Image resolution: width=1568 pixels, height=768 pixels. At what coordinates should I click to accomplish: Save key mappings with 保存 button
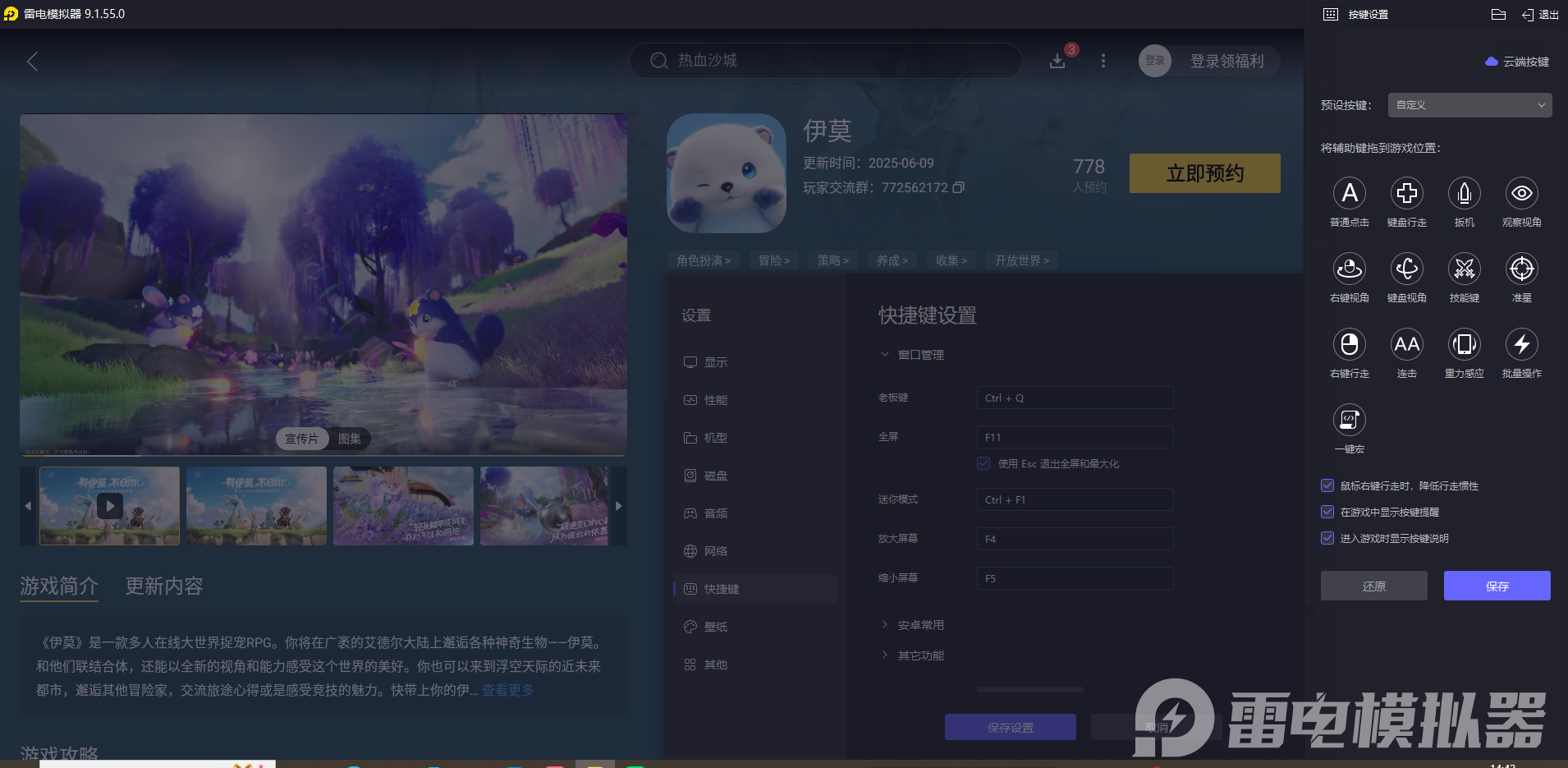tap(1496, 586)
